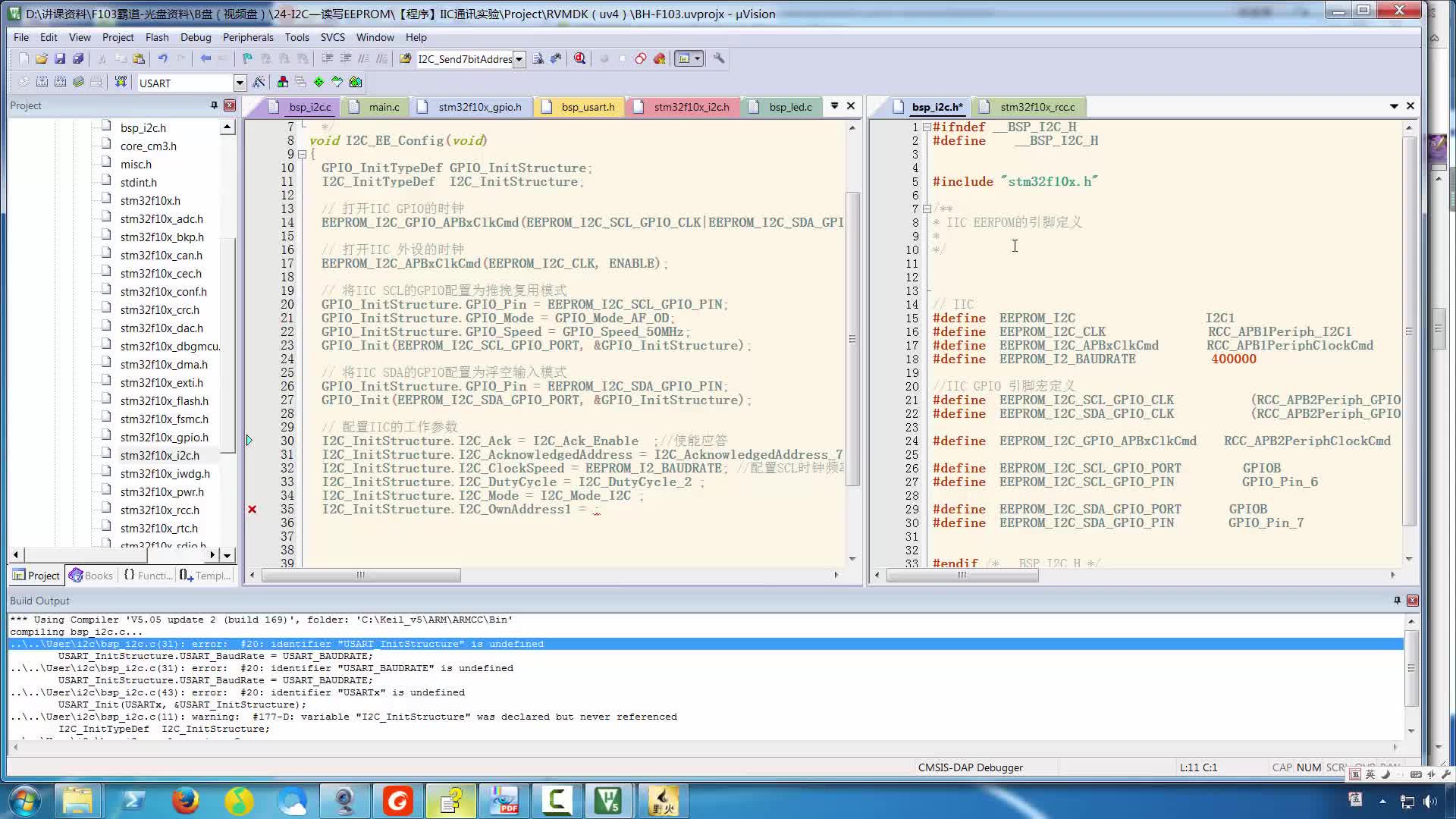Build target files icon
The width and height of the screenshot is (1456, 819).
coord(42,82)
